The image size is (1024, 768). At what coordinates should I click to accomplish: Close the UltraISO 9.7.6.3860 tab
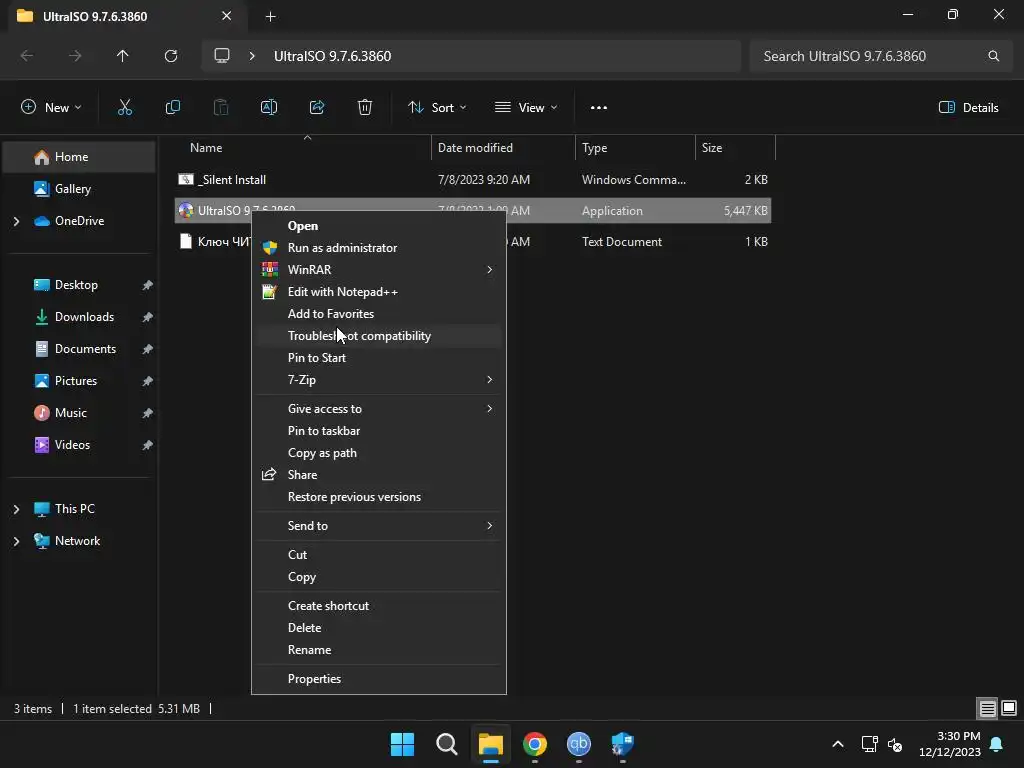(227, 16)
